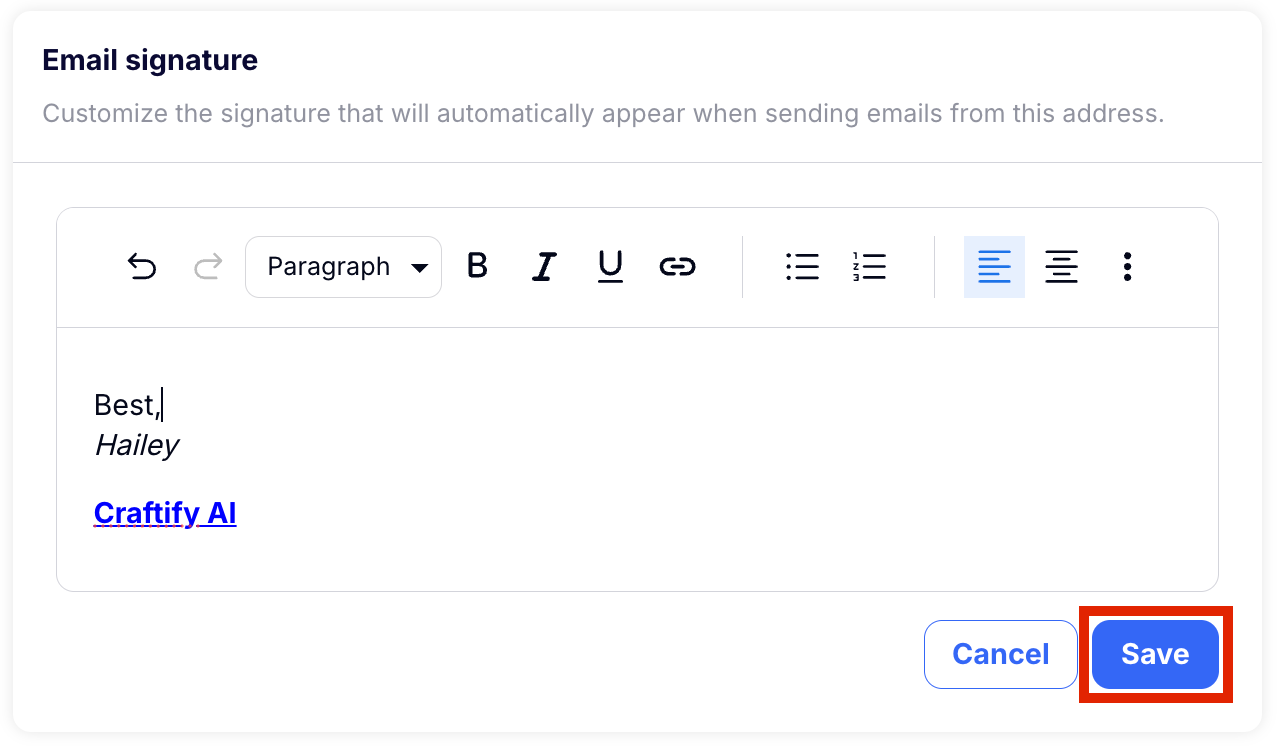Start a bulleted list

click(802, 267)
